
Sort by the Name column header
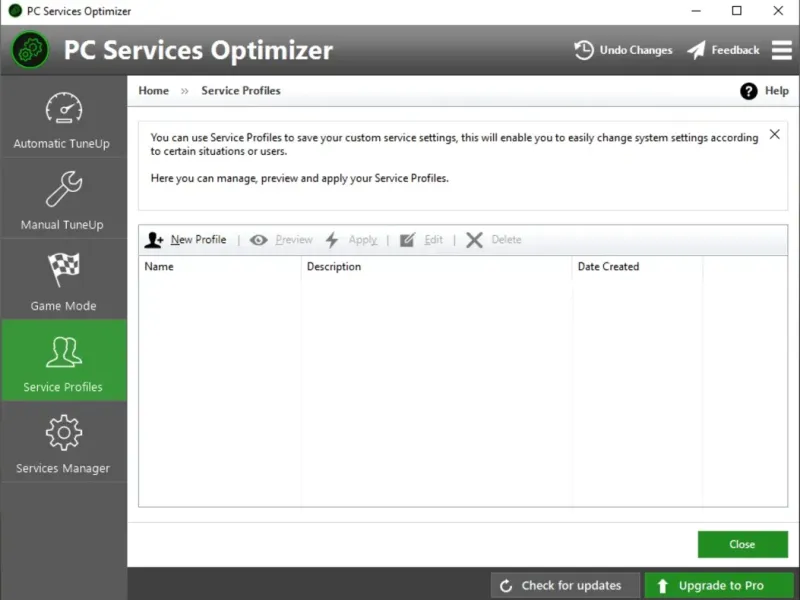click(219, 266)
